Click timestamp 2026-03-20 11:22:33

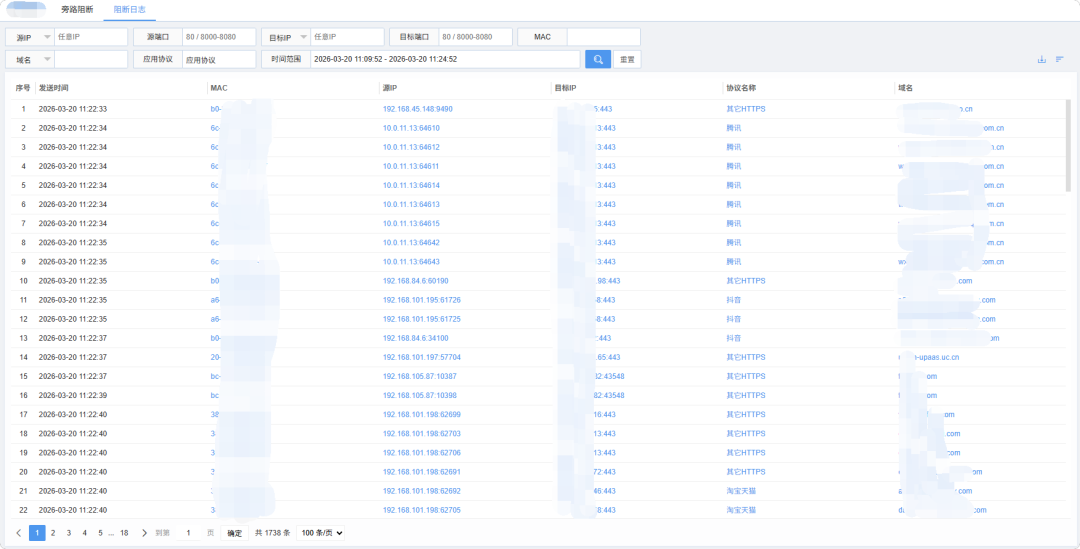click(x=72, y=109)
